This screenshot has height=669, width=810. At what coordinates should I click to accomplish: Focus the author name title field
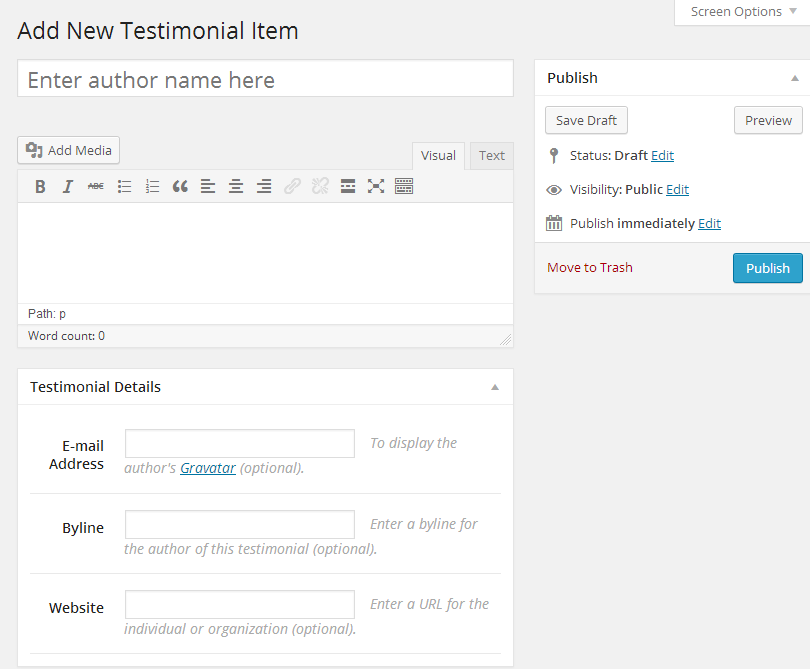click(x=266, y=79)
